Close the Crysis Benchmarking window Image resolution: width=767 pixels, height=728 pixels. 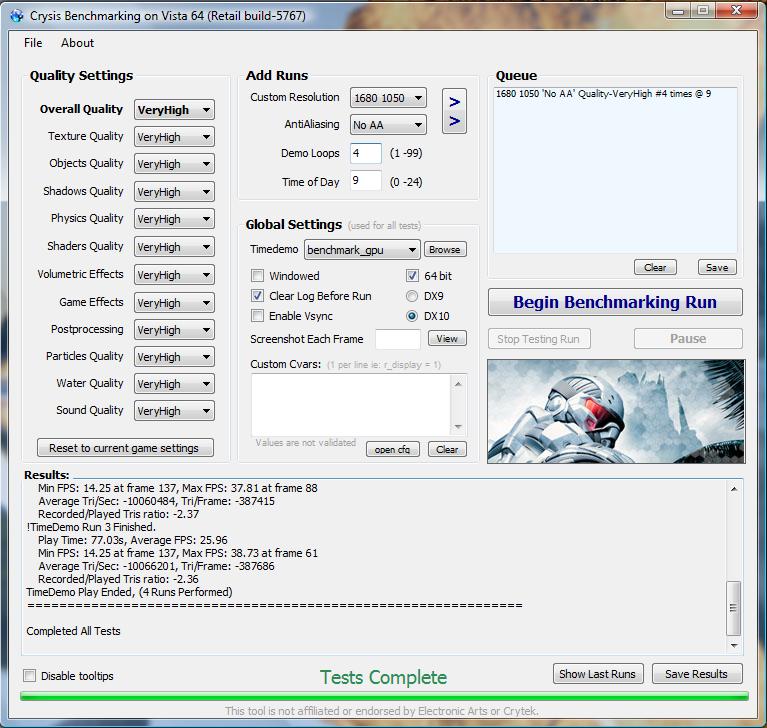tap(737, 11)
